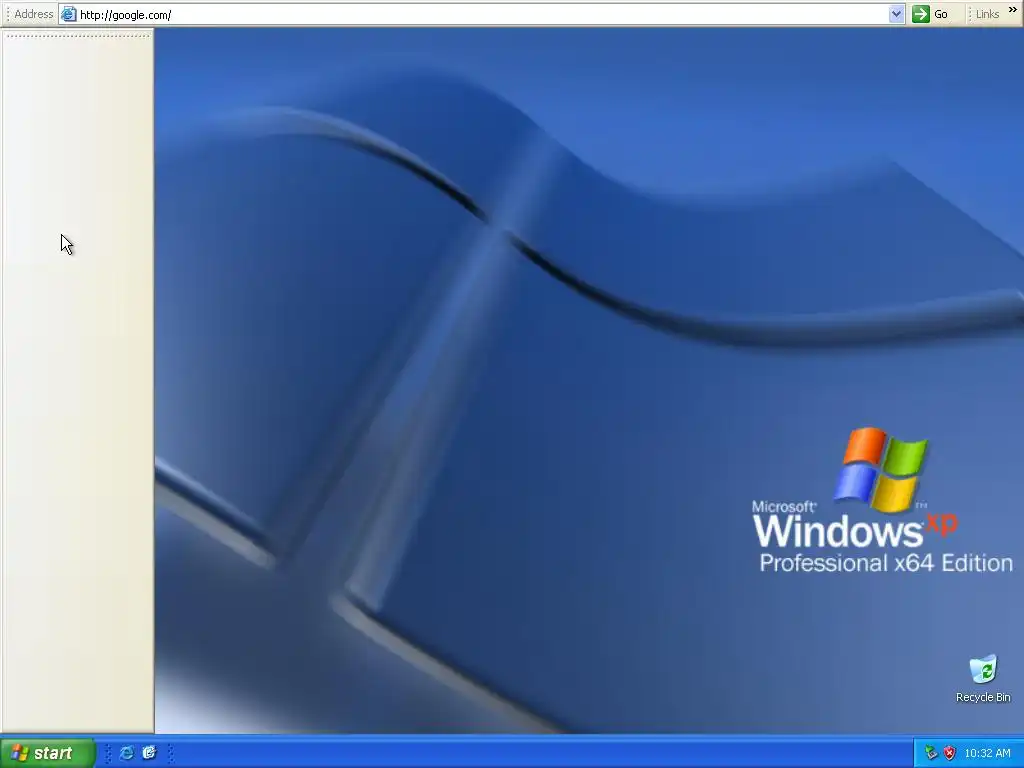This screenshot has width=1024, height=768.
Task: Click the Address label on the toolbar
Action: click(x=33, y=14)
